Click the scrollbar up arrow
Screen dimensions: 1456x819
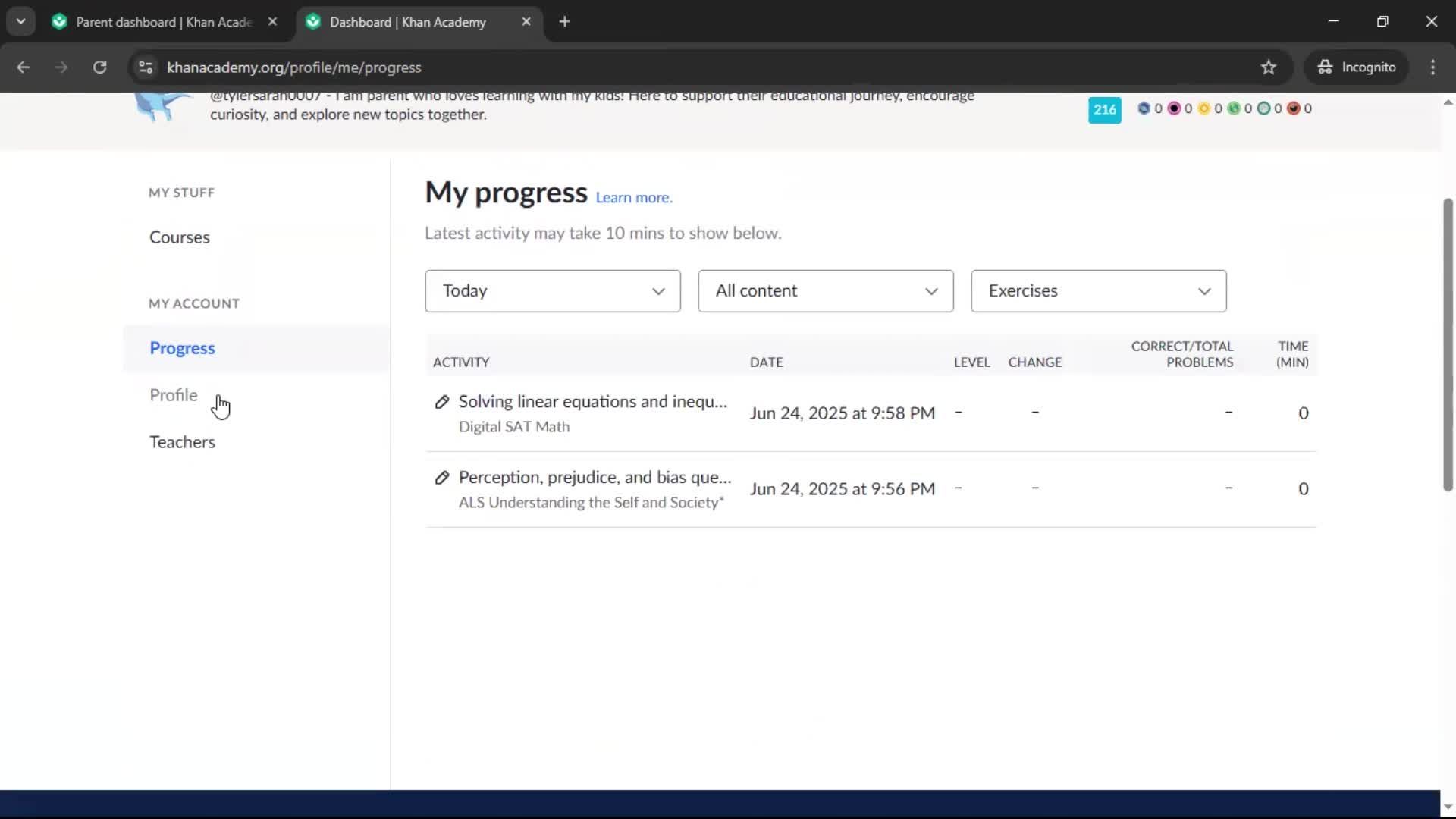pyautogui.click(x=1448, y=102)
